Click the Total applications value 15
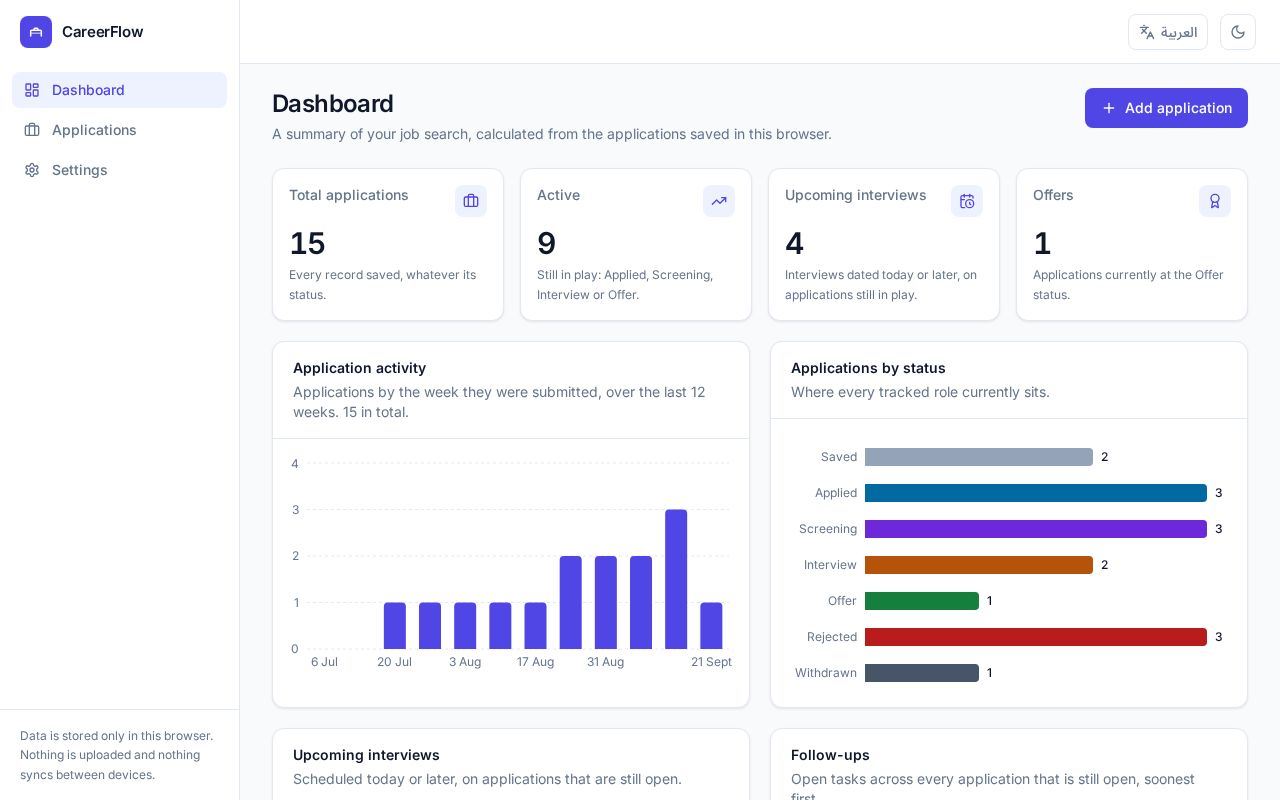Image resolution: width=1280 pixels, height=800 pixels. tap(307, 243)
